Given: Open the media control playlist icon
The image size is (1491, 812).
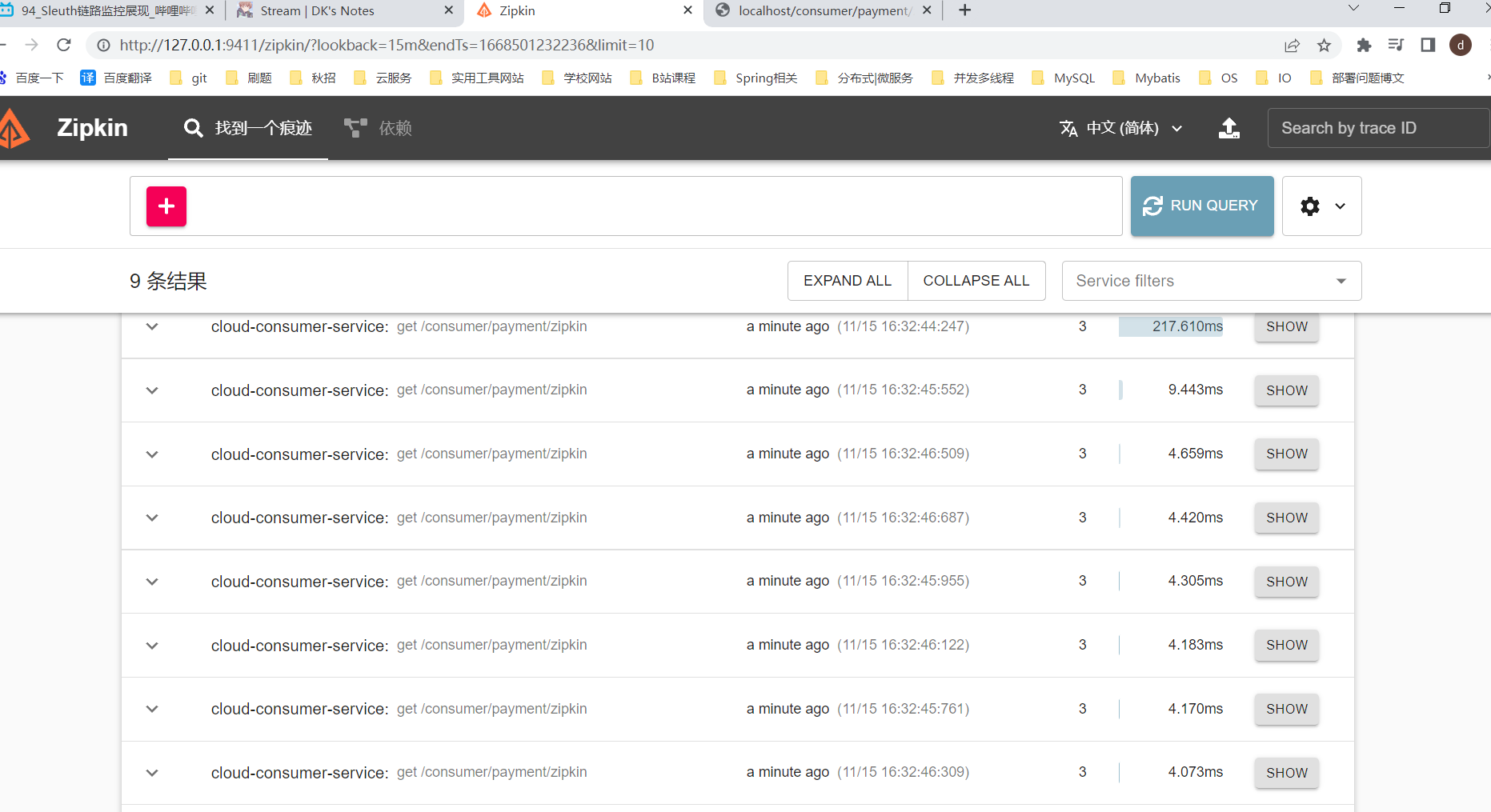Looking at the screenshot, I should coord(1396,45).
